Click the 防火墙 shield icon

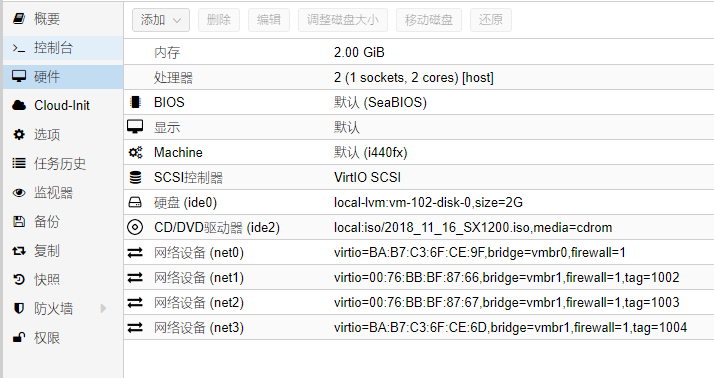pos(19,309)
